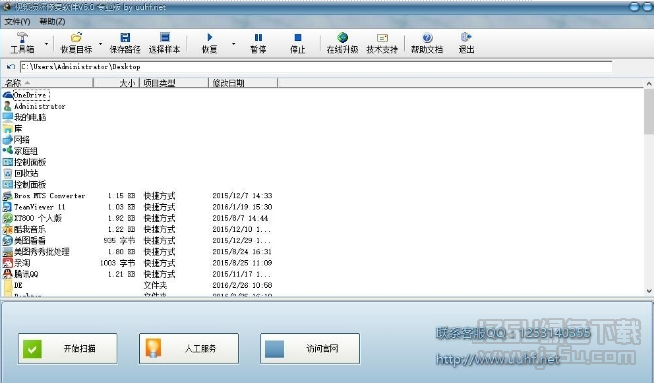Click the path input field showing Desktop
This screenshot has height=383, width=654.
[316, 67]
